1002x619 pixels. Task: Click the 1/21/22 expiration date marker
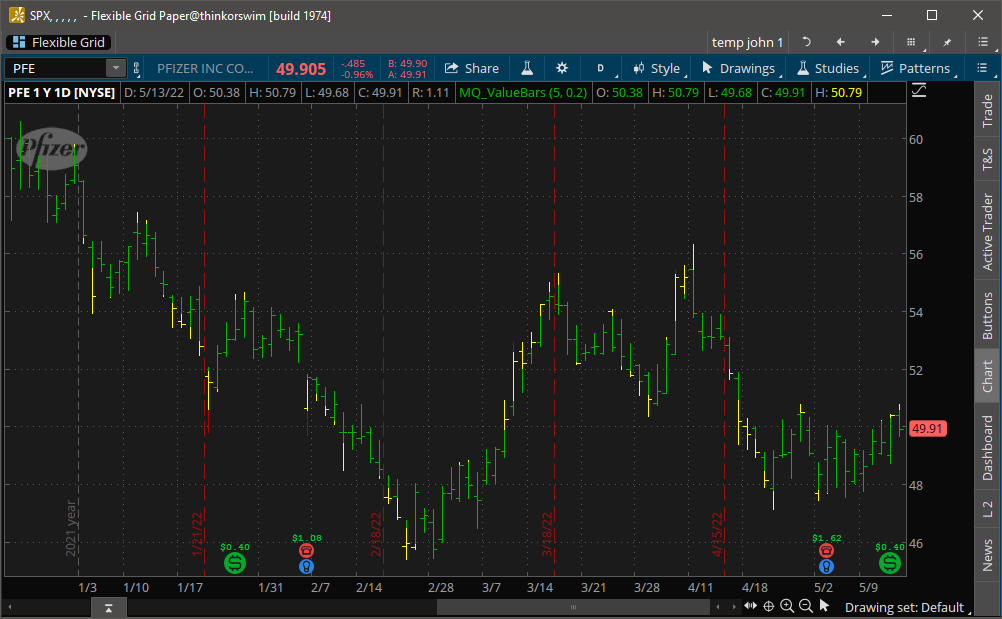[197, 533]
